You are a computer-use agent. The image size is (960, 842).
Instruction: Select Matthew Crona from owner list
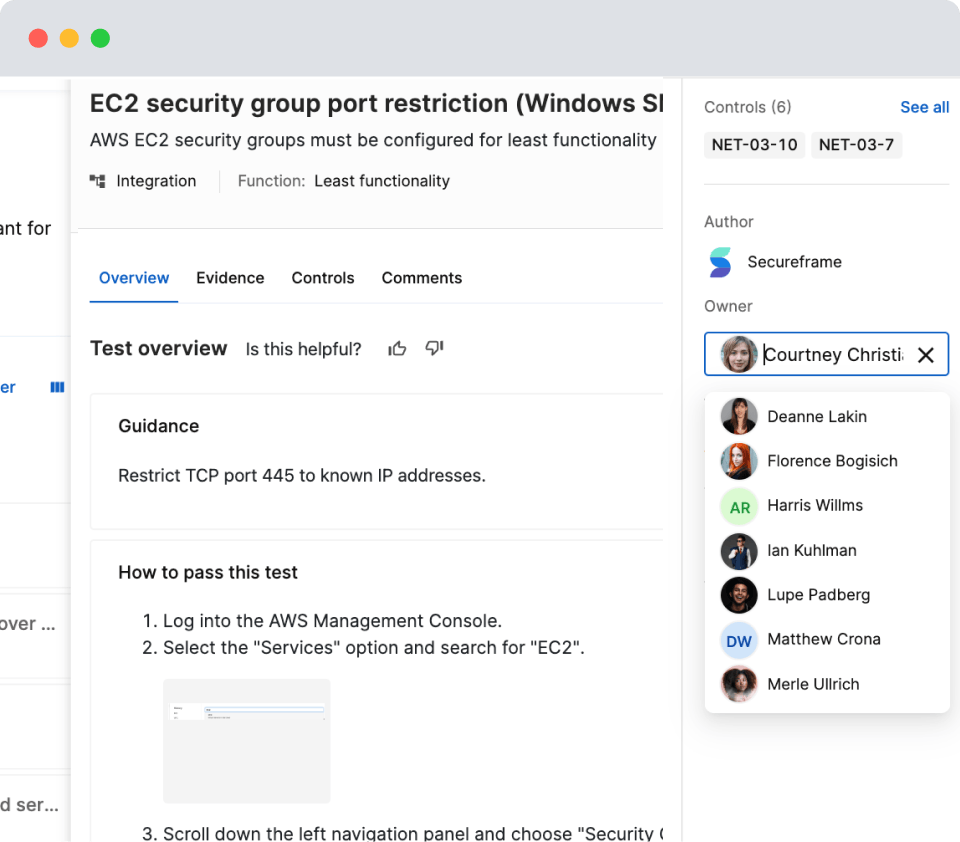823,640
